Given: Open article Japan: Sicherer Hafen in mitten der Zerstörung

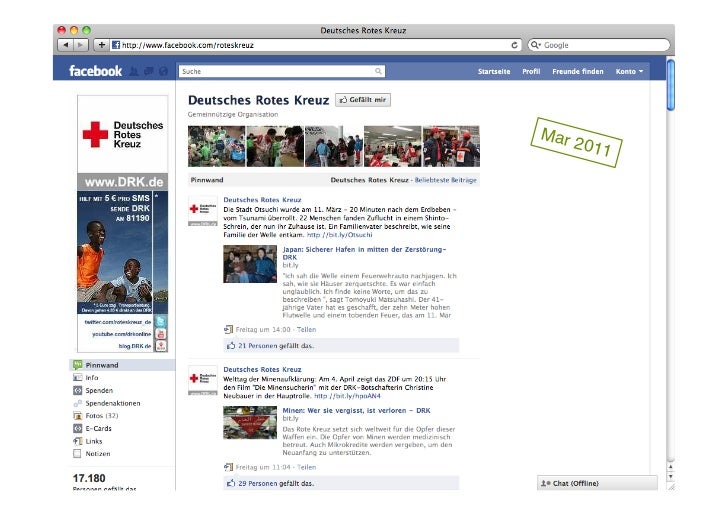Looking at the screenshot, I should click(364, 253).
